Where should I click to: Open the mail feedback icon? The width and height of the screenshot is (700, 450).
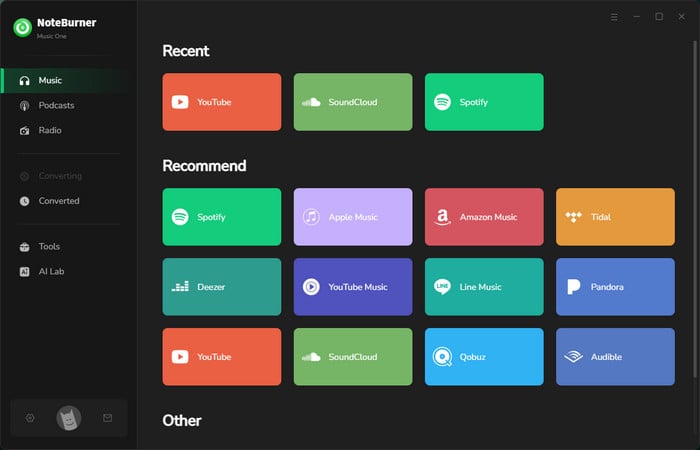107,417
